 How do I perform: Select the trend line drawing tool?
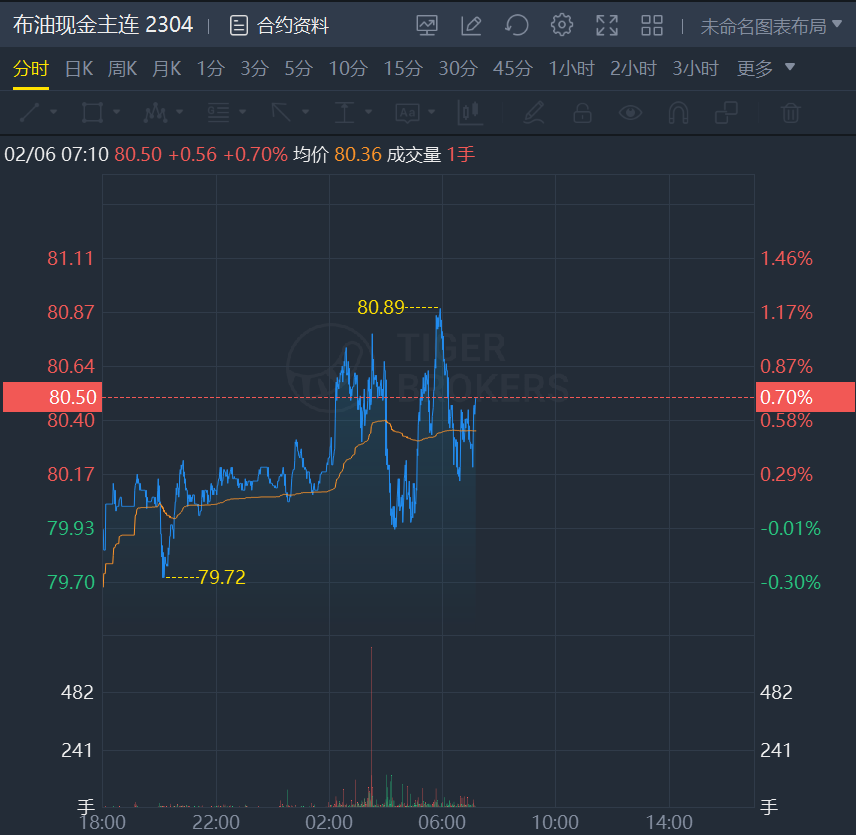(x=30, y=113)
